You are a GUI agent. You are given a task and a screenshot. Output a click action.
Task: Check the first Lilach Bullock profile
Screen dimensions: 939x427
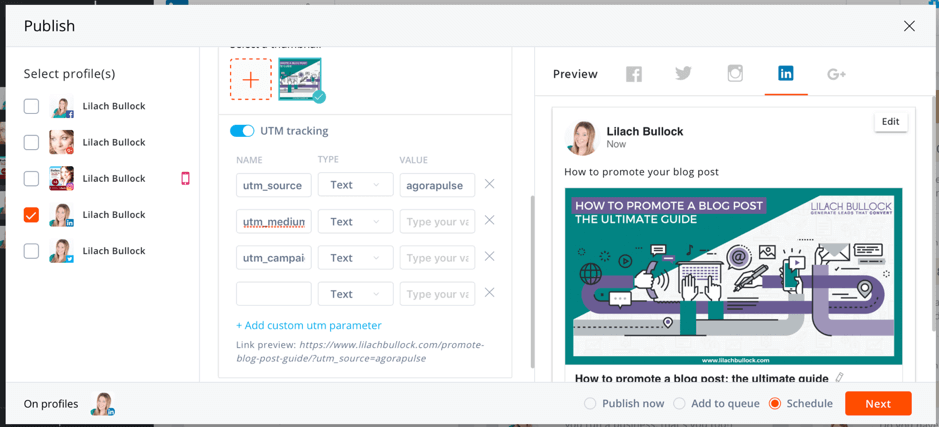pyautogui.click(x=32, y=106)
